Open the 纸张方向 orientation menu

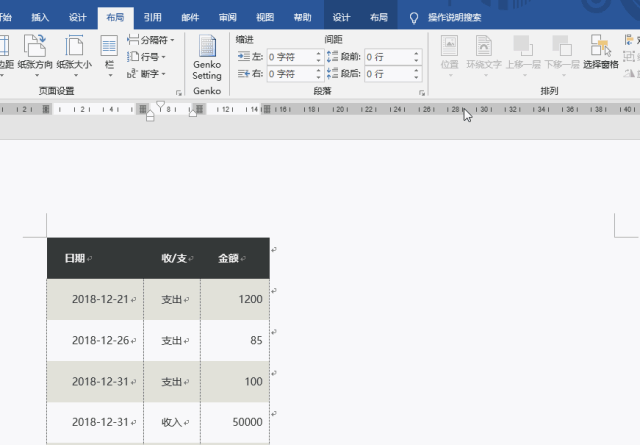[x=38, y=52]
